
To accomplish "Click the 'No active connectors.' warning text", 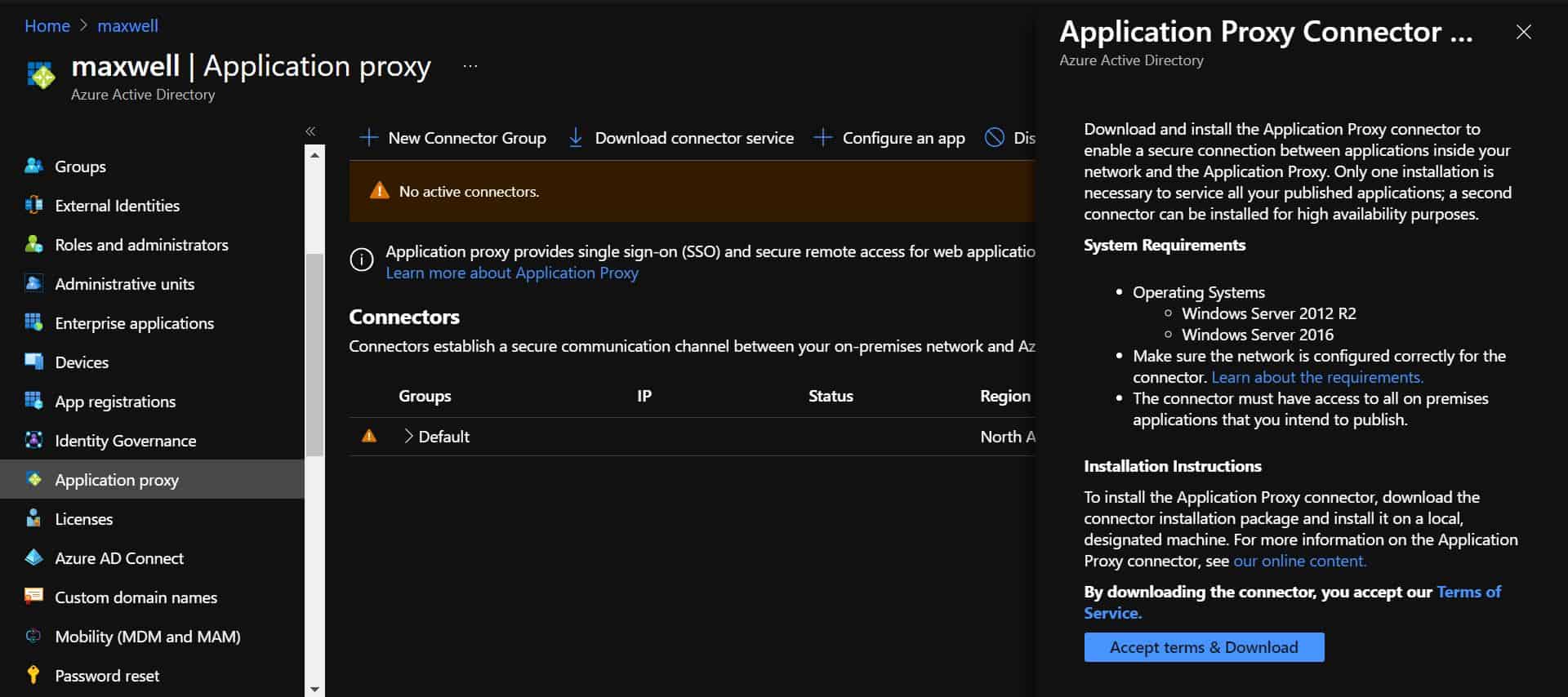I will point(469,191).
